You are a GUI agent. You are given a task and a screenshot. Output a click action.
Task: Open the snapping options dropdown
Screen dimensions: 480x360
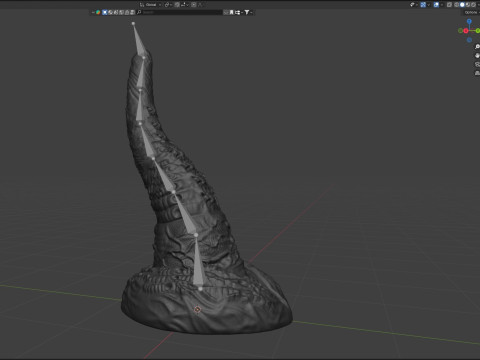tap(184, 5)
